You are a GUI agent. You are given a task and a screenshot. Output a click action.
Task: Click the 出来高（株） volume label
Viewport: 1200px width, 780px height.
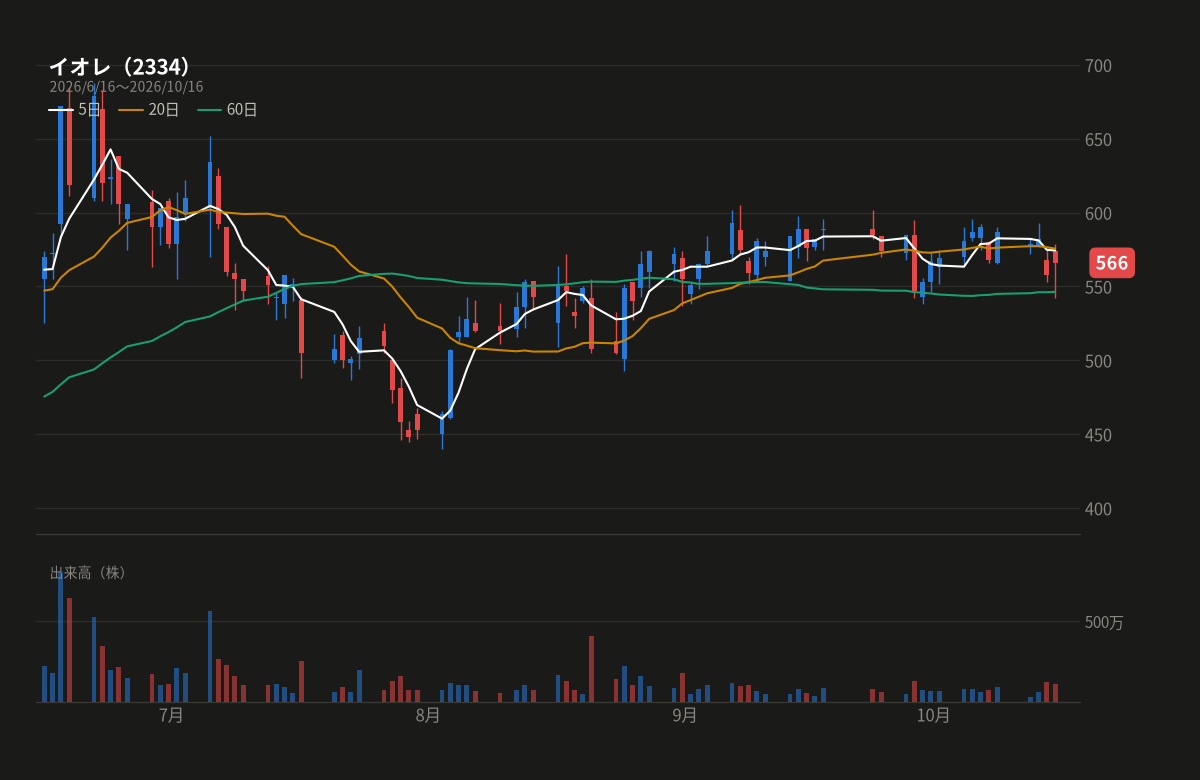click(89, 573)
